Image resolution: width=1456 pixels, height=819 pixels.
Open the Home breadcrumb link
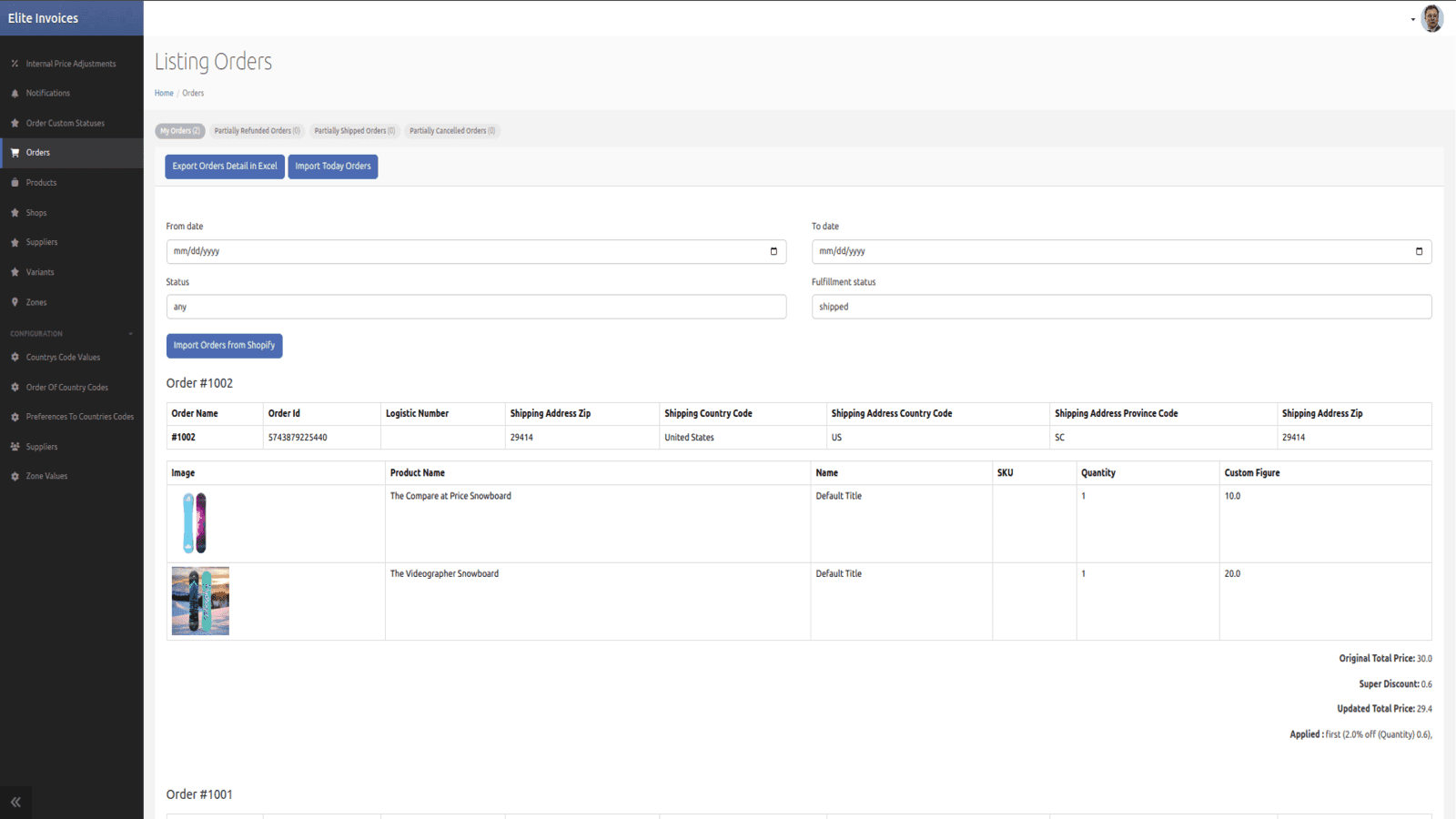click(x=164, y=93)
